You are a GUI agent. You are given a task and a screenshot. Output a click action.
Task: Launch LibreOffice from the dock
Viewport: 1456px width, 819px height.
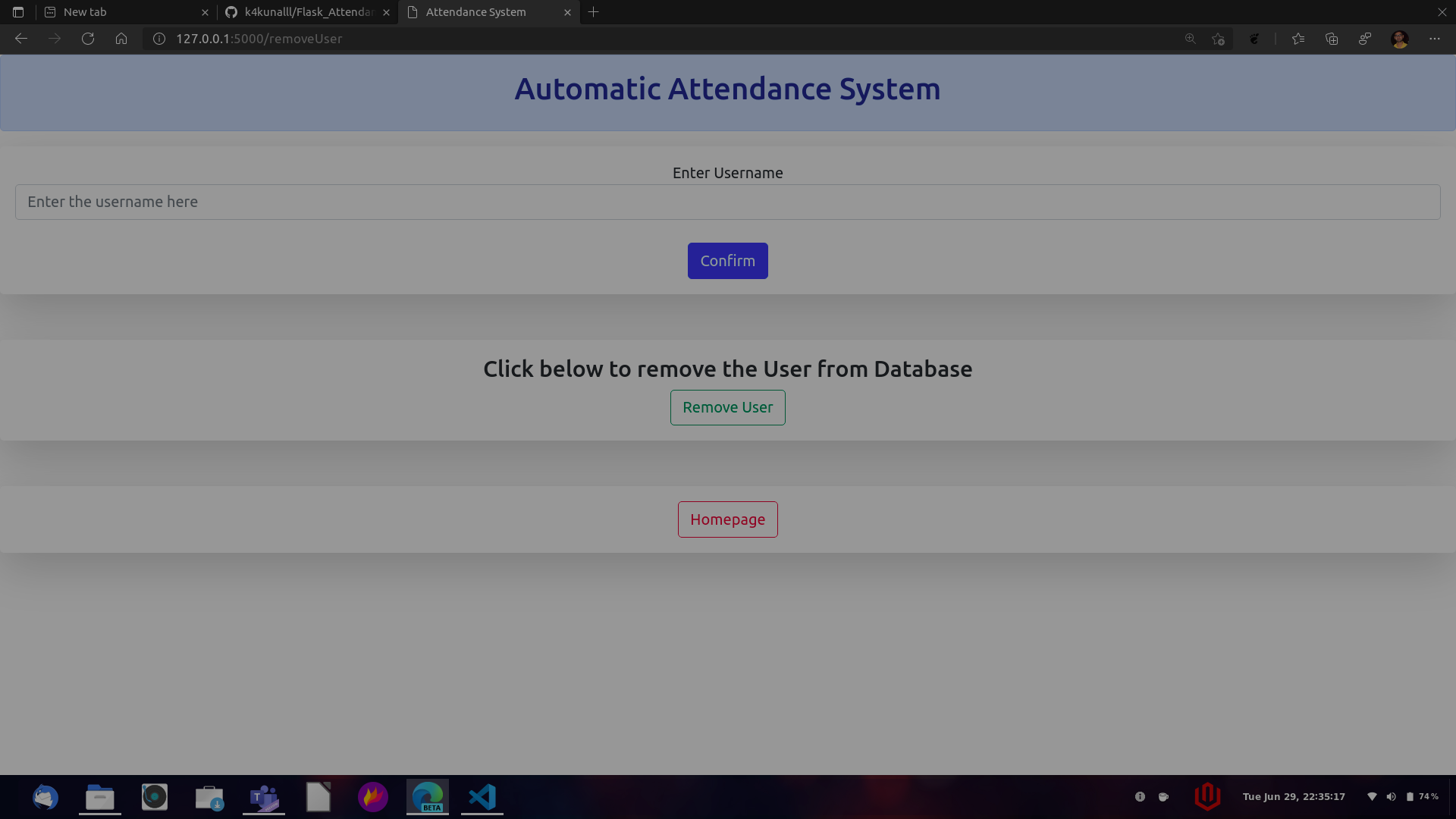click(318, 797)
